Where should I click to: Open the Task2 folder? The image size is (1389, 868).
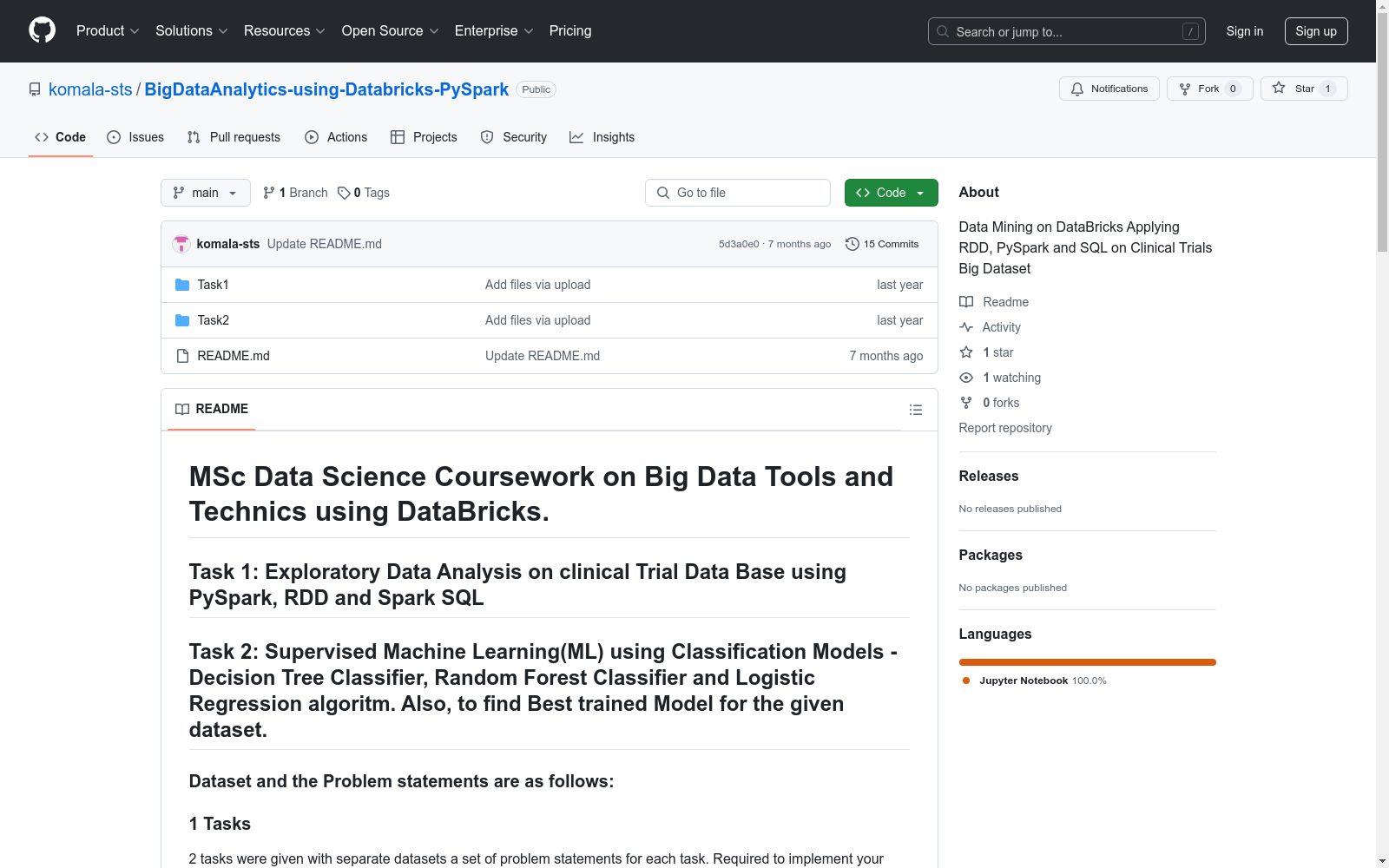[x=213, y=320]
